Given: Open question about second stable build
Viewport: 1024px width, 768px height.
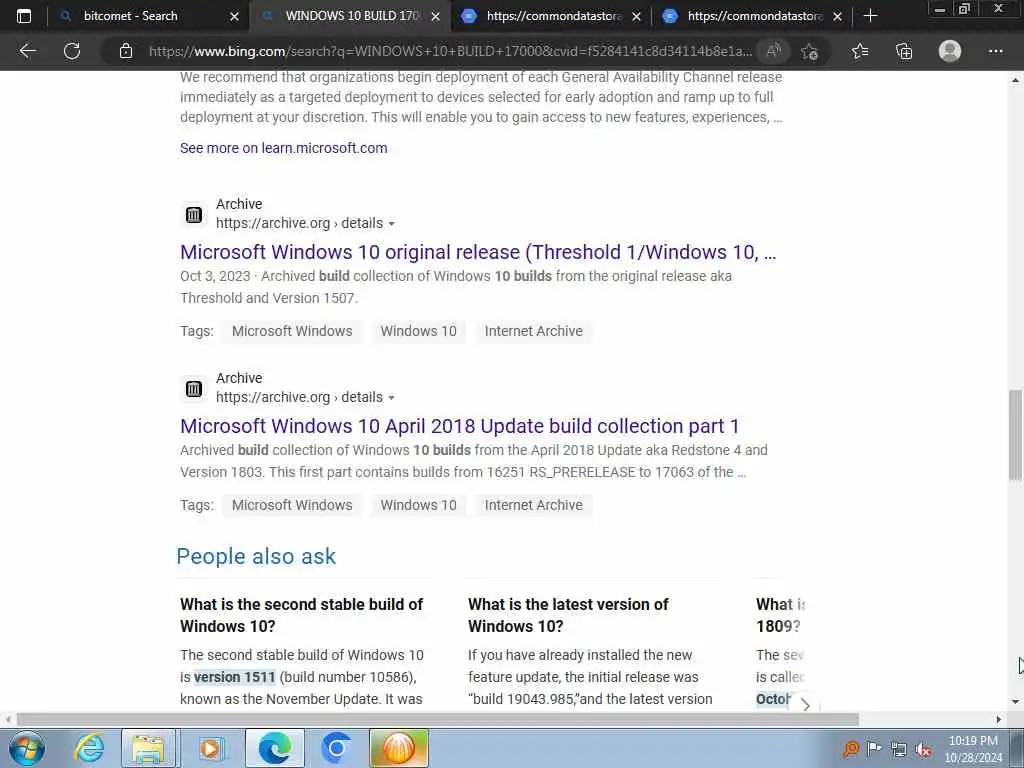Looking at the screenshot, I should [x=302, y=615].
